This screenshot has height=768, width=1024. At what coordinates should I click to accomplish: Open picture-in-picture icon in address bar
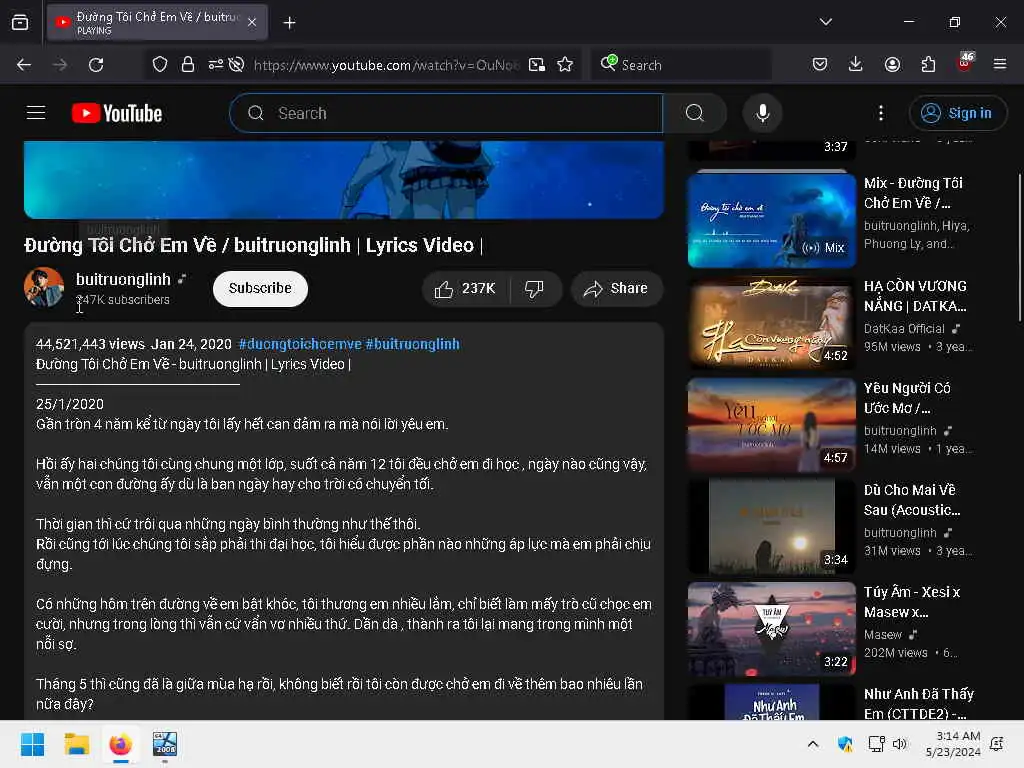click(537, 65)
